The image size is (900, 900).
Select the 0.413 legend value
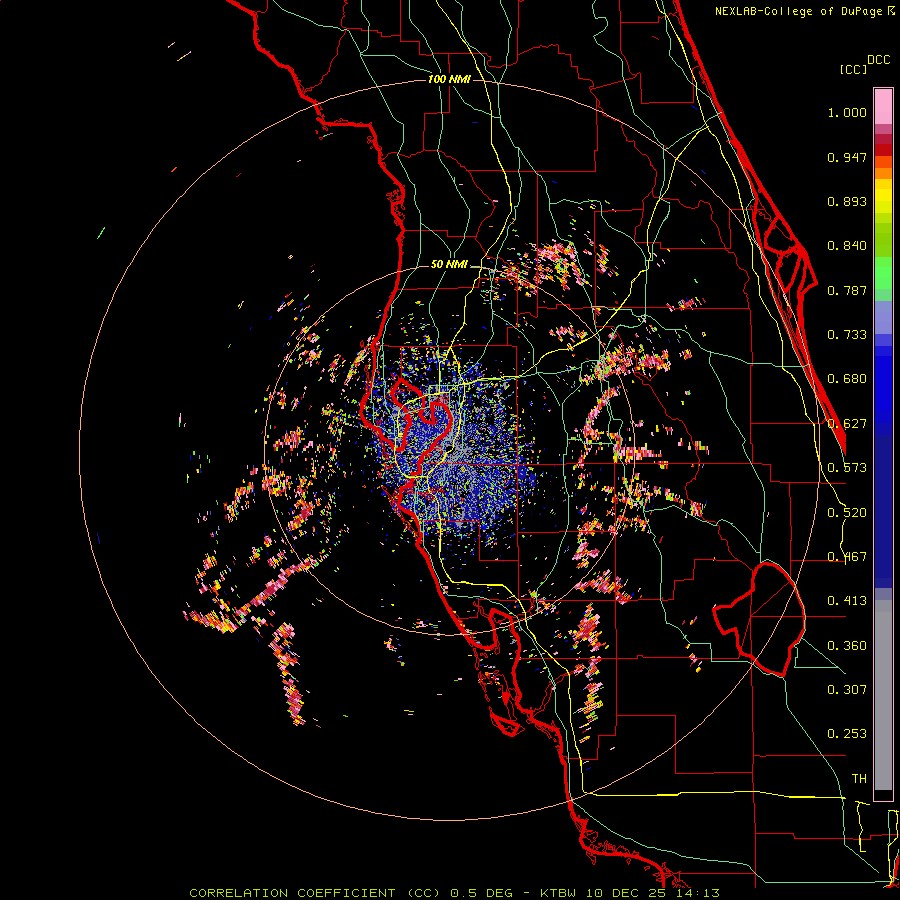point(847,601)
